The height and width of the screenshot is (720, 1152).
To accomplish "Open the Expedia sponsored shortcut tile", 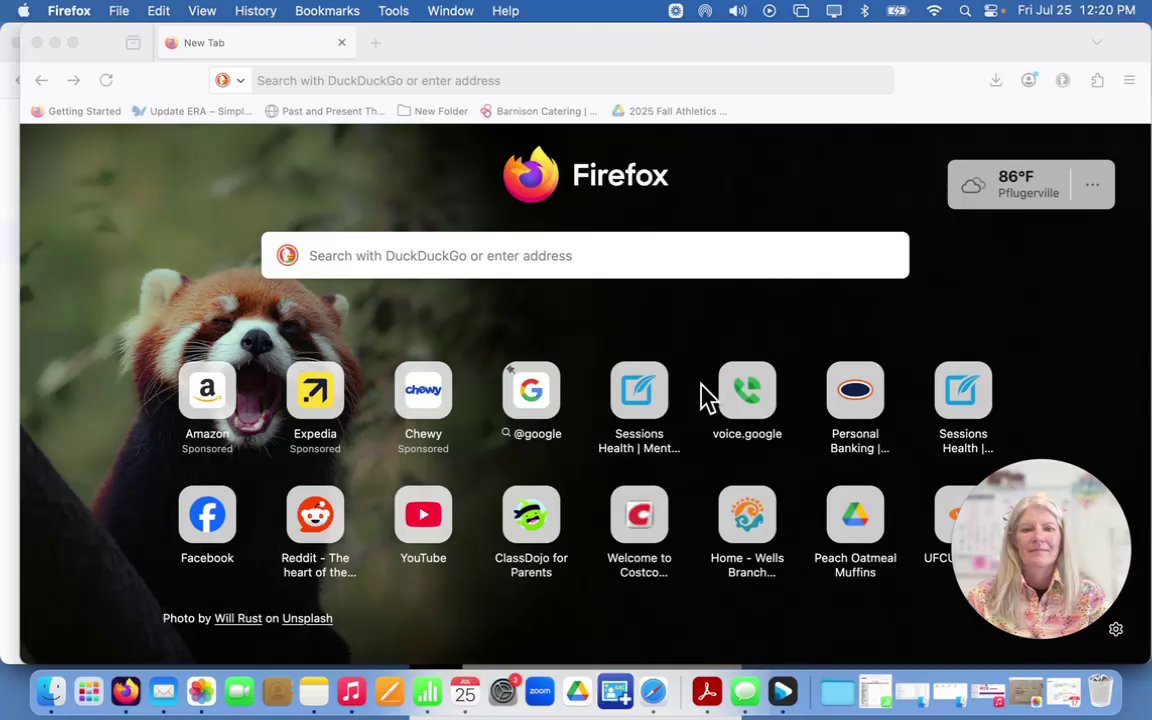I will click(315, 390).
